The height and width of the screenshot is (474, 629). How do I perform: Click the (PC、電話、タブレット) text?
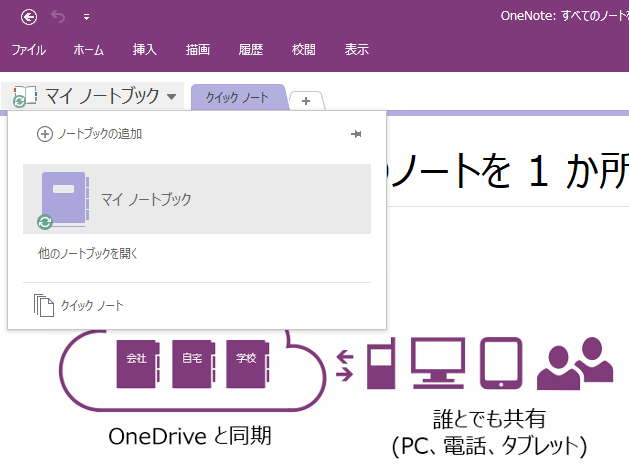coord(489,446)
